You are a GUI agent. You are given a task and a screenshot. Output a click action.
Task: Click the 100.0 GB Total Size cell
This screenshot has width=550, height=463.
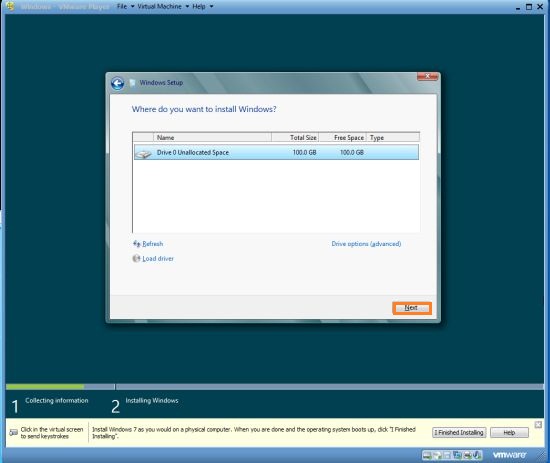click(x=304, y=153)
